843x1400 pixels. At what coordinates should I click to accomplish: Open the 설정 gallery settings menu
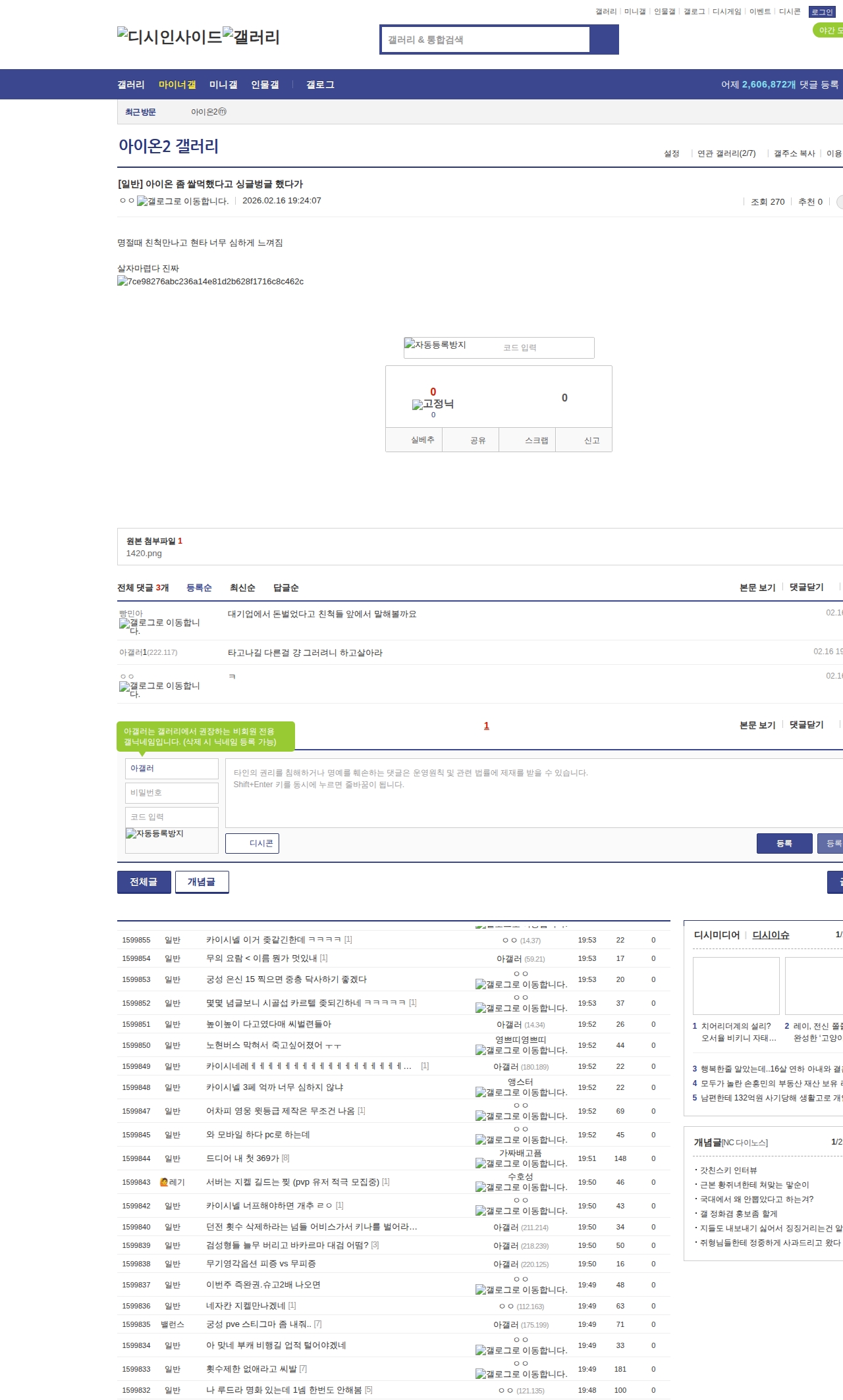[671, 153]
